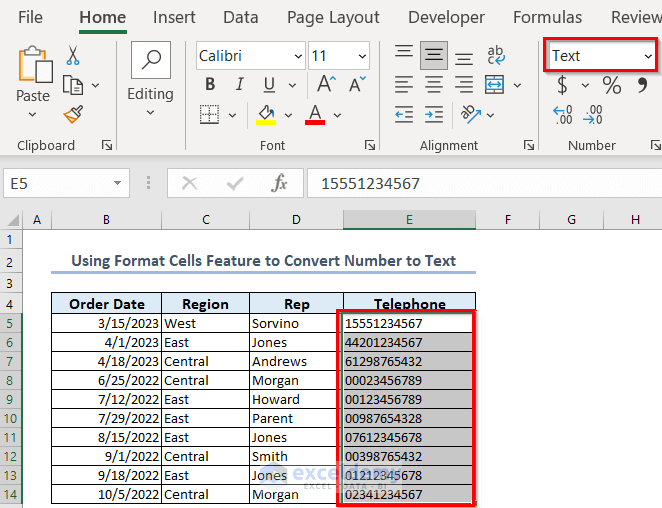Select the Format Painter brush
This screenshot has width=662, height=508.
coord(73,115)
